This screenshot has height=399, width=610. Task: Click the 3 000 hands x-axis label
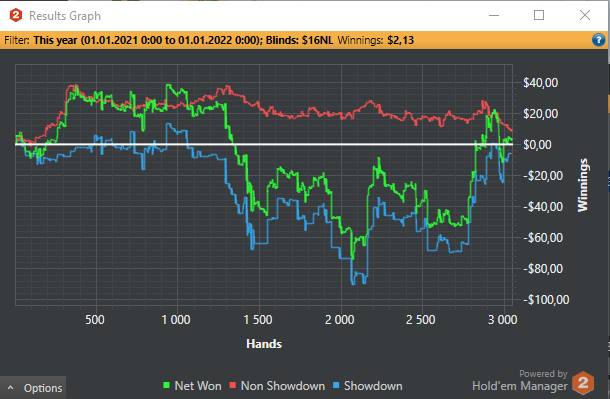coord(503,320)
